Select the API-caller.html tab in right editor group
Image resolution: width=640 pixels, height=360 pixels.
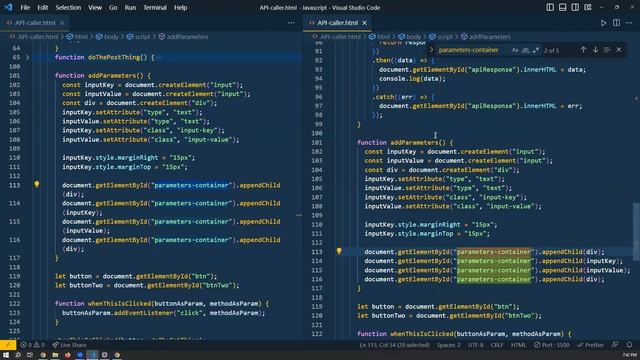pyautogui.click(x=337, y=23)
